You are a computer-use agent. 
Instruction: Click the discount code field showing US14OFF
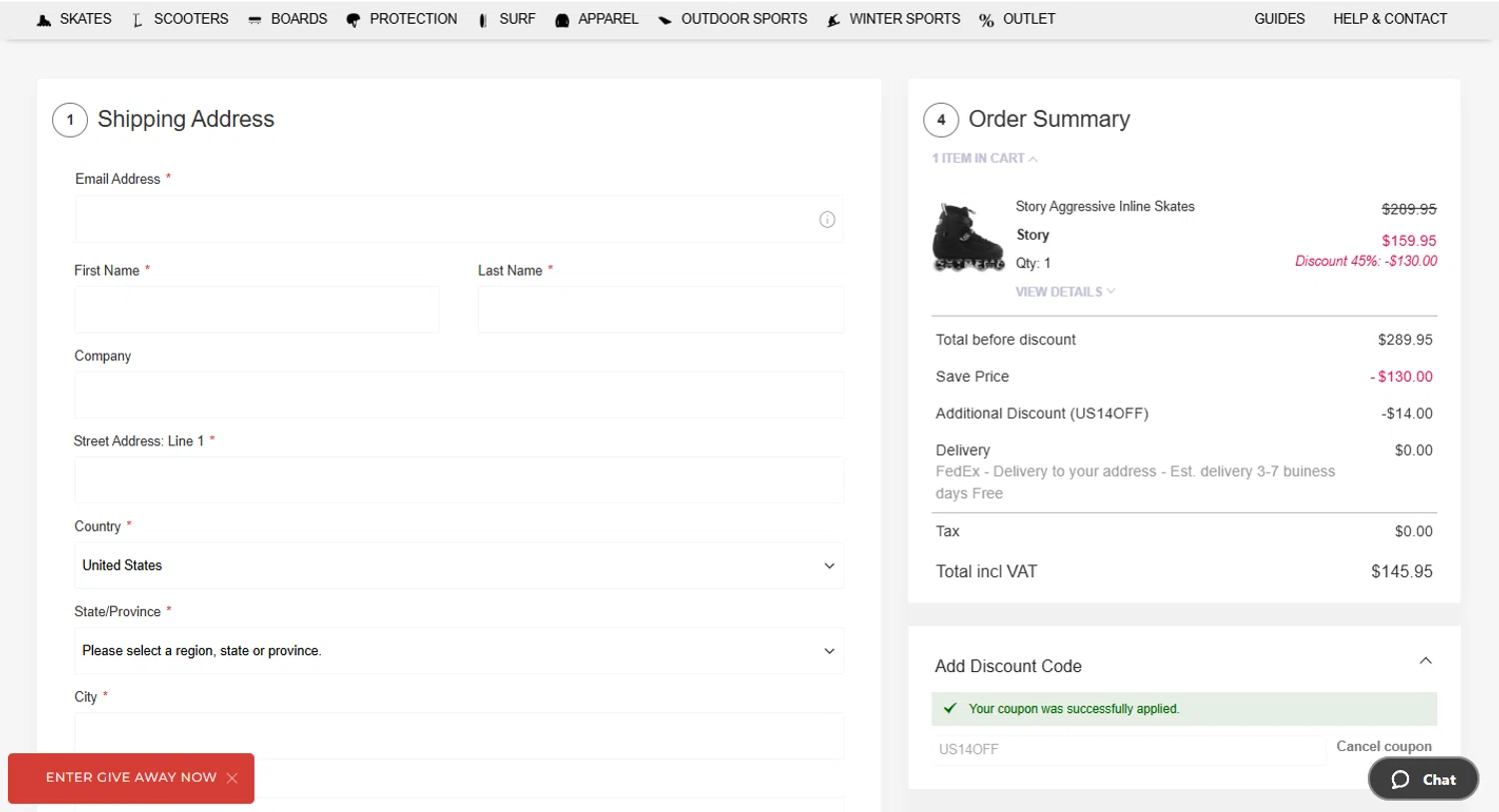point(1128,749)
